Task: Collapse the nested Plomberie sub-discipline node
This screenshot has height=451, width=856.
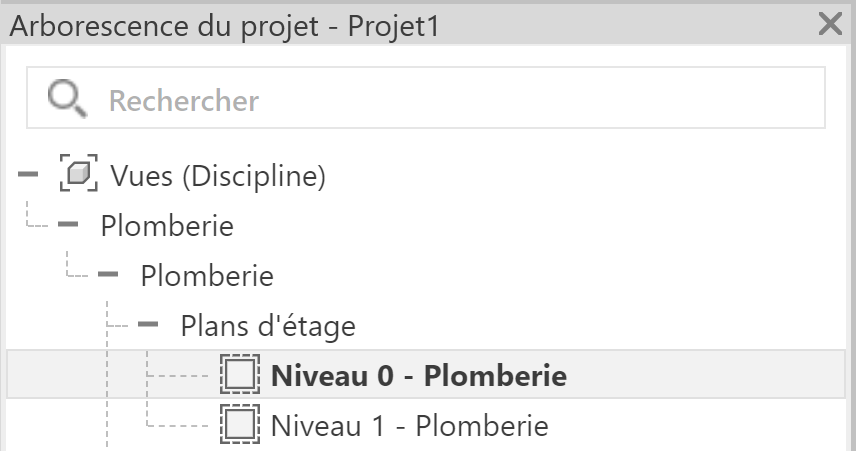Action: click(x=108, y=274)
